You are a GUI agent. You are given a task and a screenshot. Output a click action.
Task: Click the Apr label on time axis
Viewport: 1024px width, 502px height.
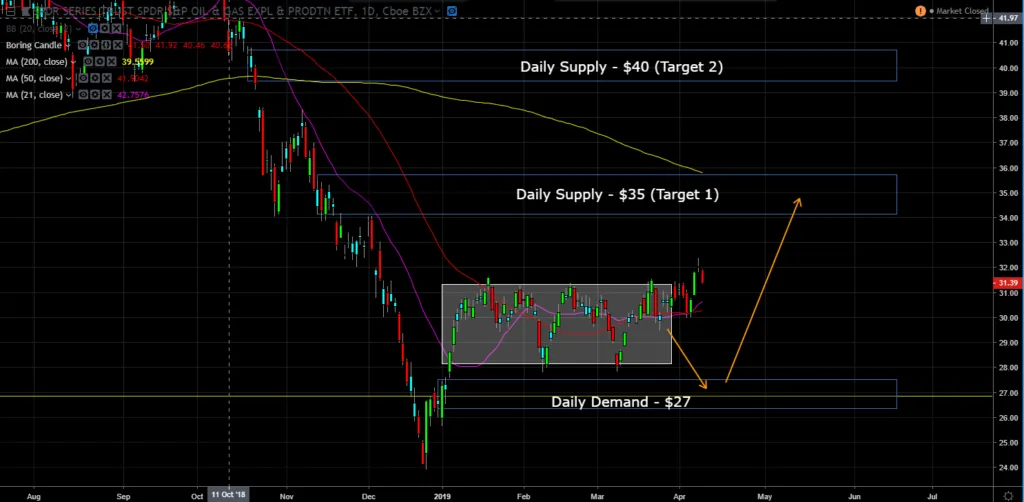680,495
